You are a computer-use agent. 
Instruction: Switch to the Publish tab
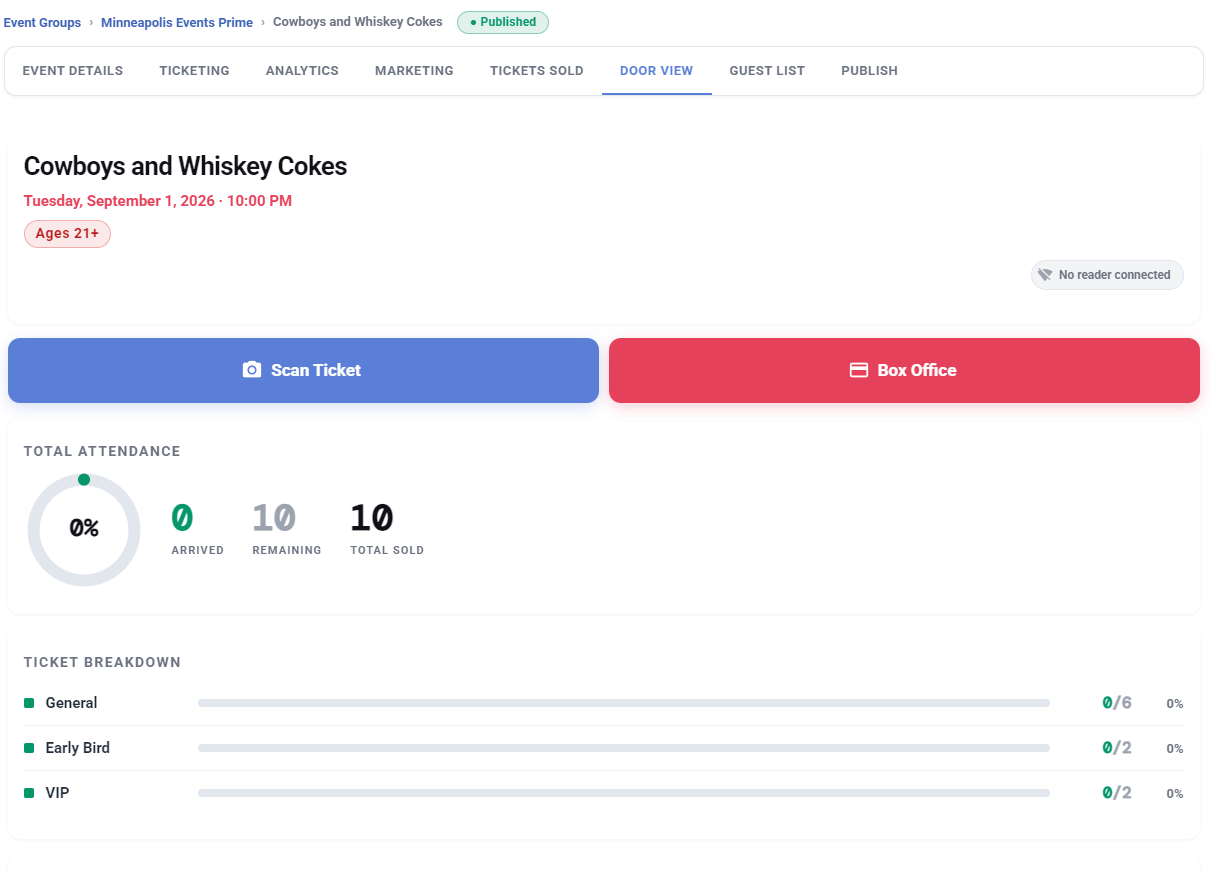(869, 71)
